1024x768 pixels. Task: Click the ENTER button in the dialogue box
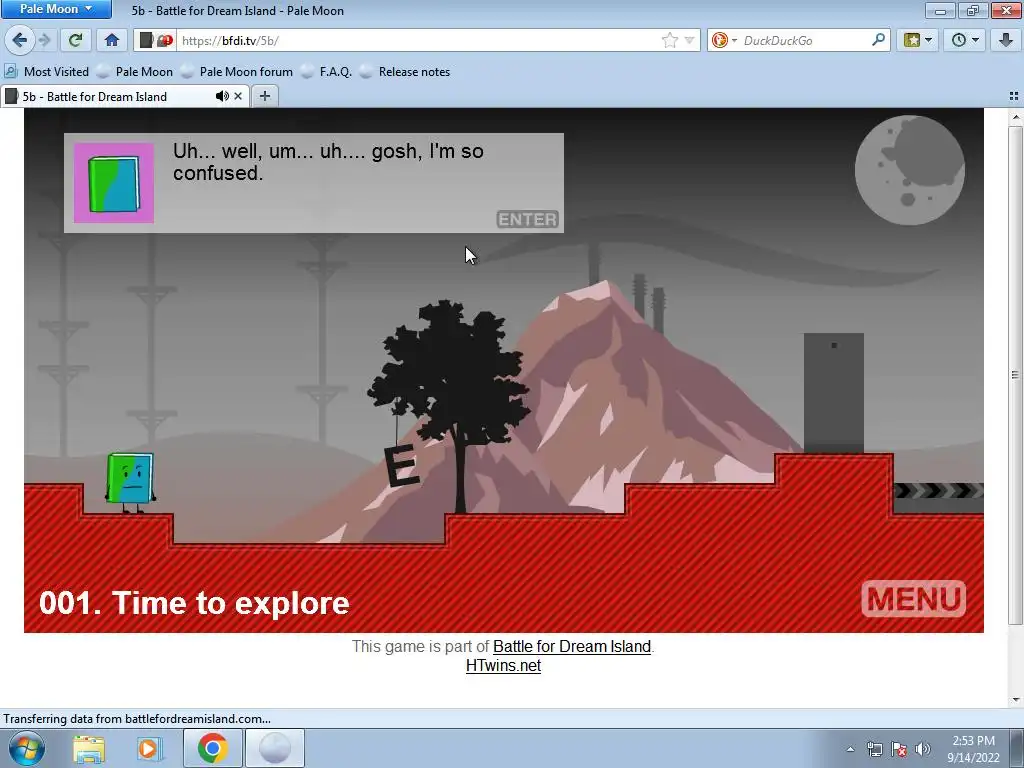[x=528, y=219]
